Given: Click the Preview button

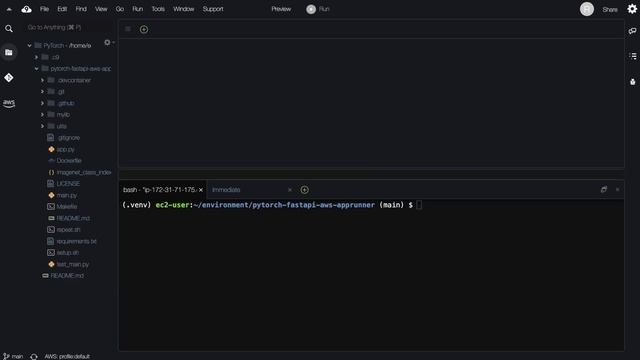Looking at the screenshot, I should (x=281, y=9).
